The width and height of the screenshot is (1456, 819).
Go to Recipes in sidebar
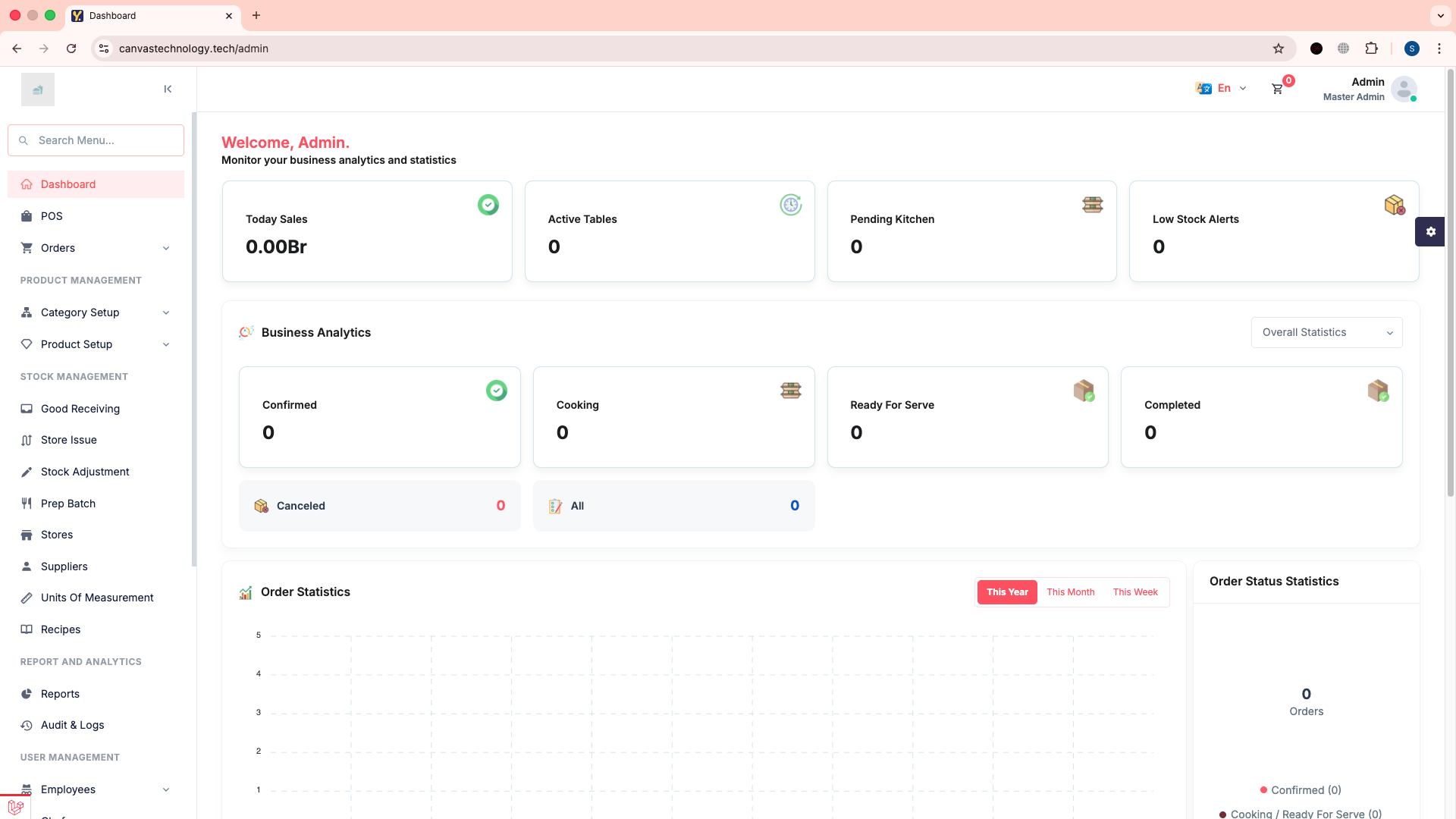click(61, 629)
